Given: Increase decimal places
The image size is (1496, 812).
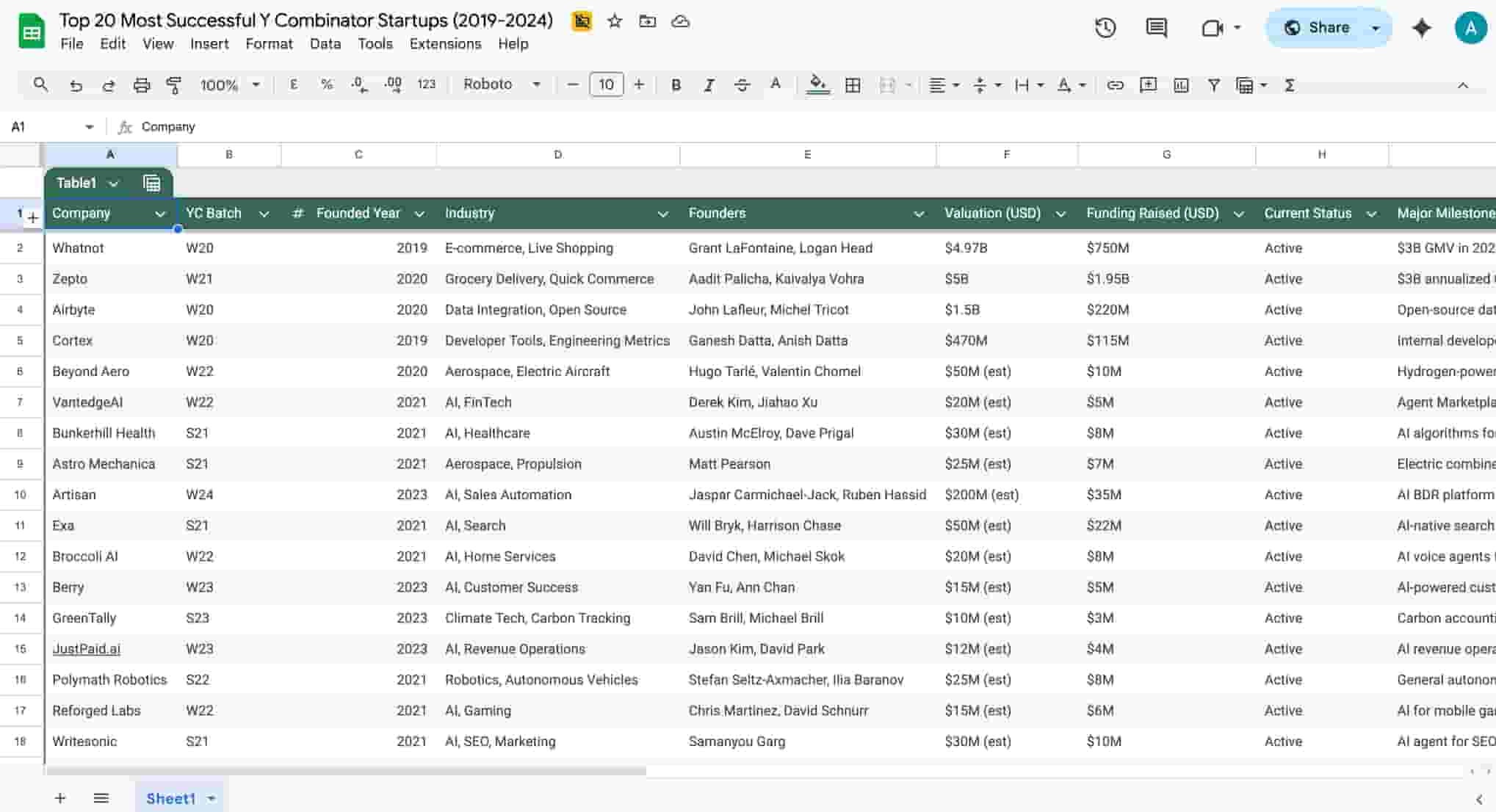Looking at the screenshot, I should [x=393, y=84].
